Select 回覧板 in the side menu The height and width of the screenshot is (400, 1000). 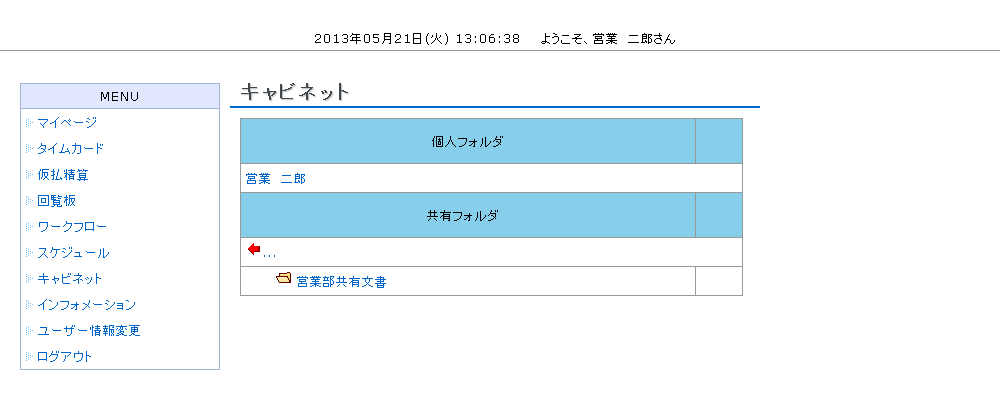tap(57, 201)
